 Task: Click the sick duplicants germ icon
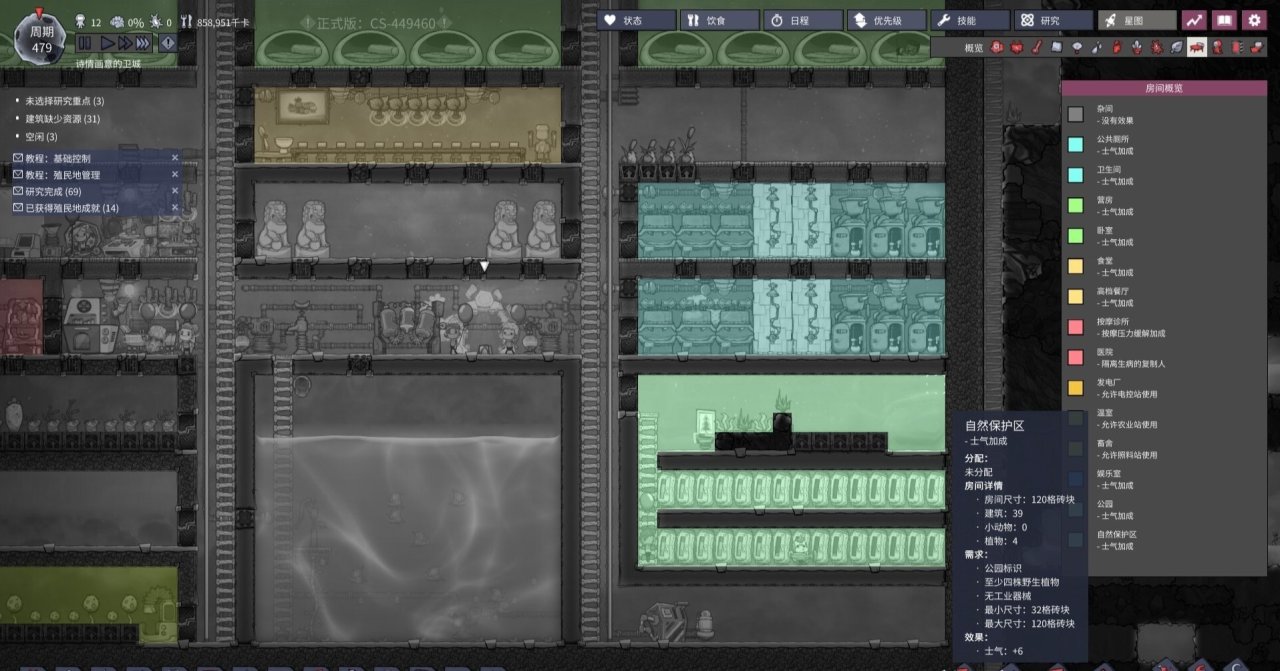coord(155,21)
